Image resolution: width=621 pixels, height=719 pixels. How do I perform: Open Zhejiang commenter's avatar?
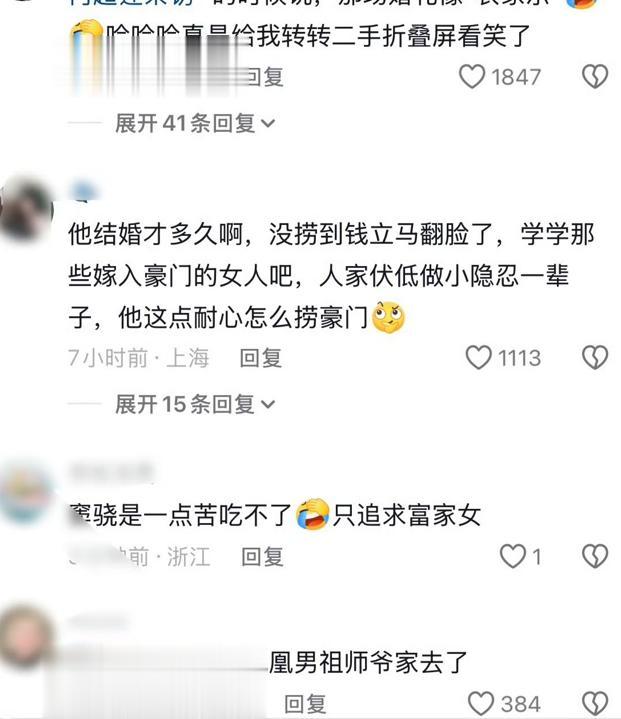[x=26, y=493]
